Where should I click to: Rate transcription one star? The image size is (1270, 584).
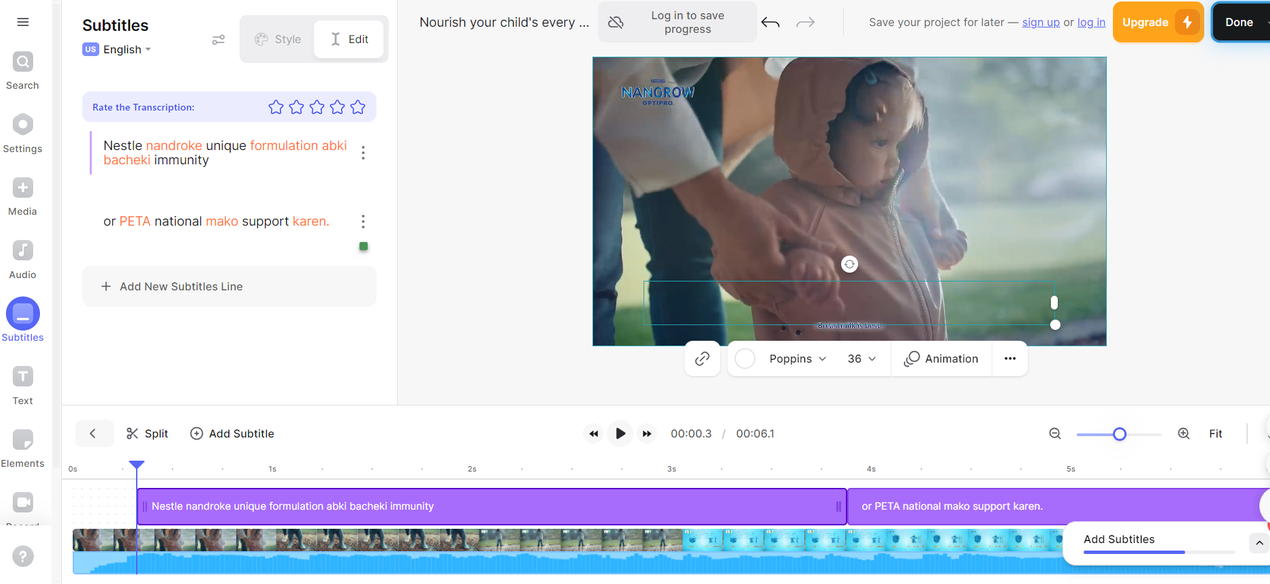[x=276, y=107]
